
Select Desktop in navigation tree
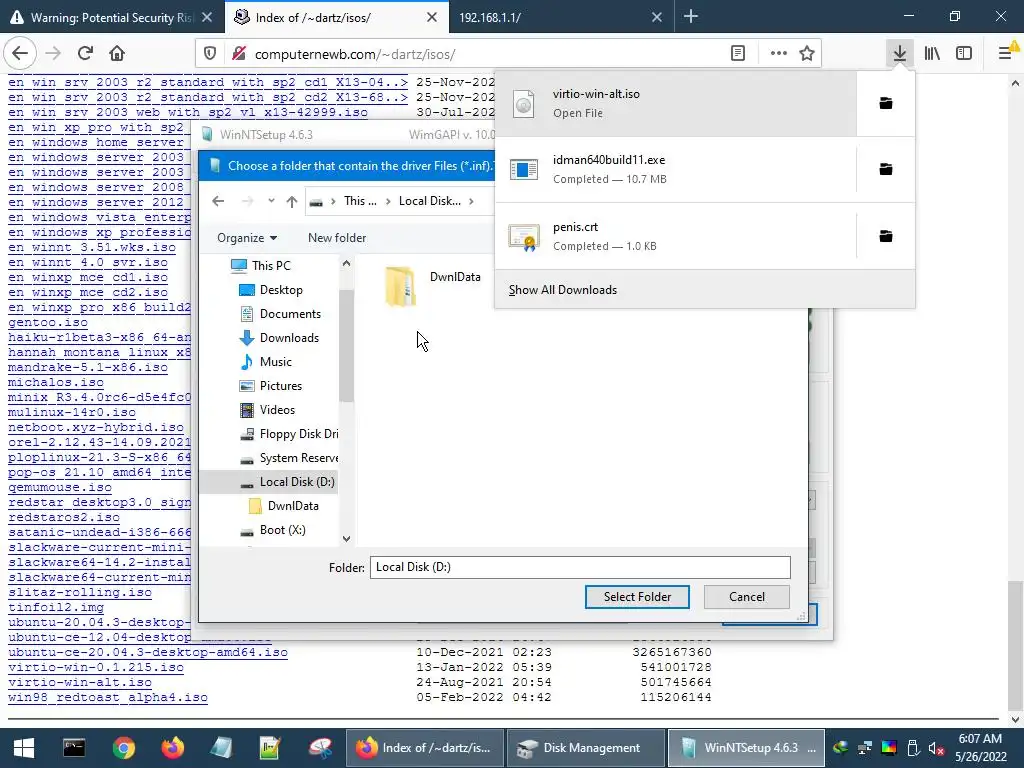(x=281, y=290)
